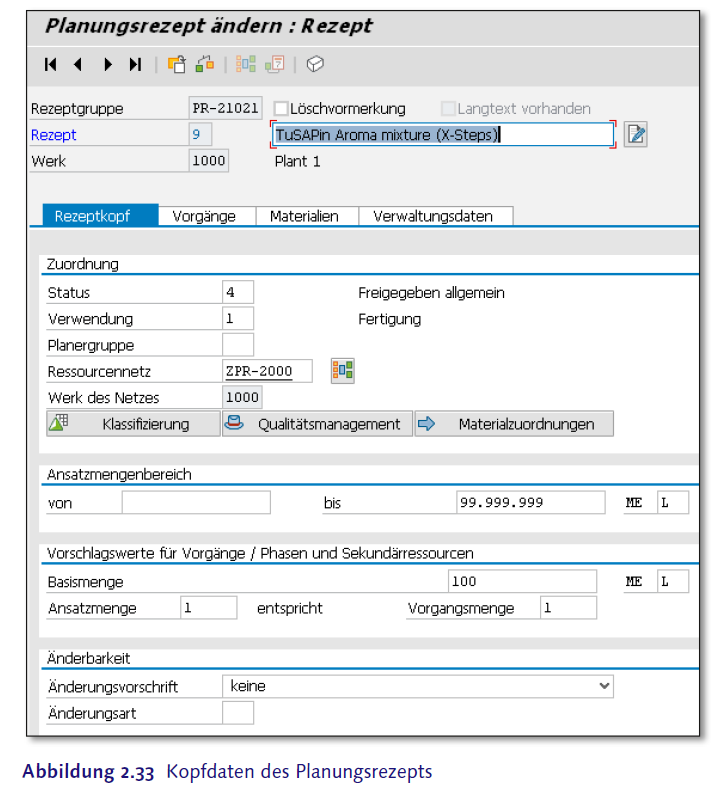Click the orange clipboard copy icon in toolbar
Screen dimensions: 715x788
177,65
